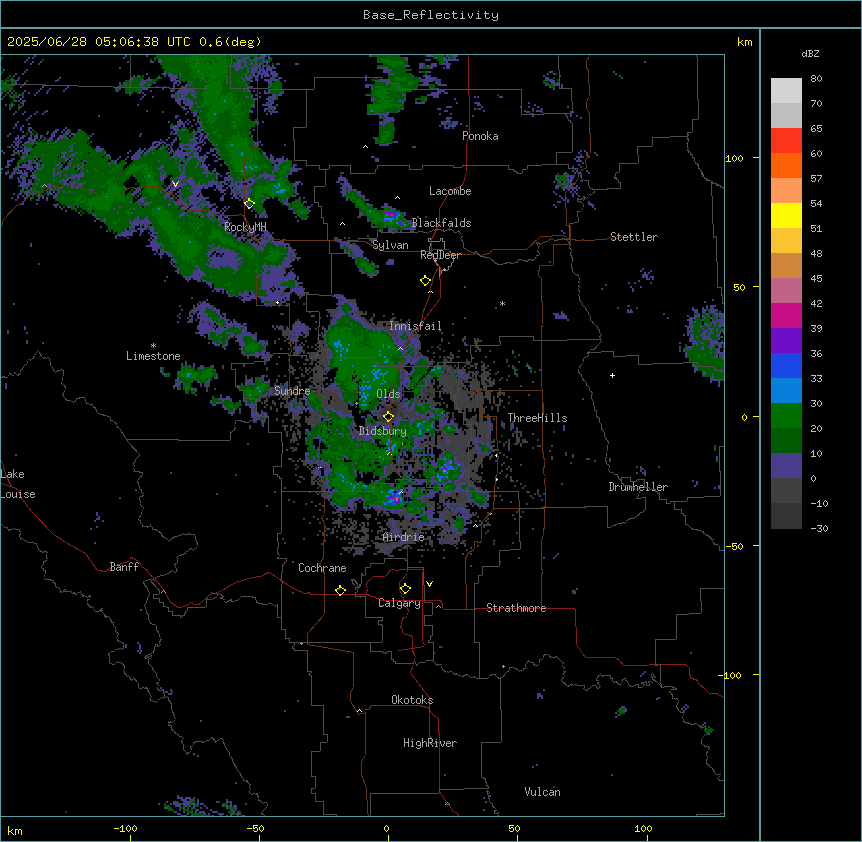Image resolution: width=862 pixels, height=842 pixels.
Task: Click the Sundre label
Action: click(x=292, y=391)
